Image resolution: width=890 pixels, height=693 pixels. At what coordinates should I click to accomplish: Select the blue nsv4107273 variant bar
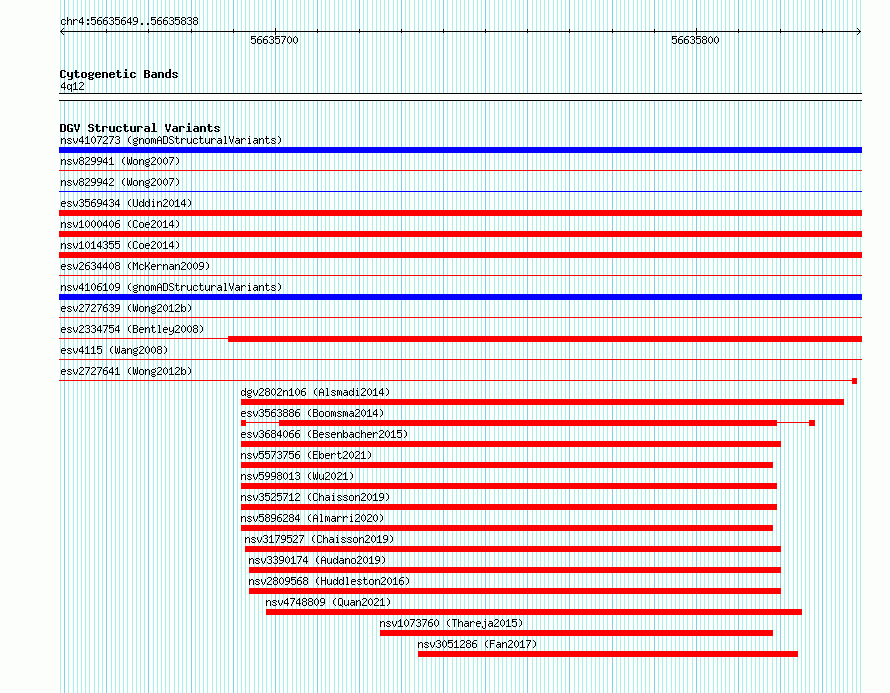click(x=460, y=150)
